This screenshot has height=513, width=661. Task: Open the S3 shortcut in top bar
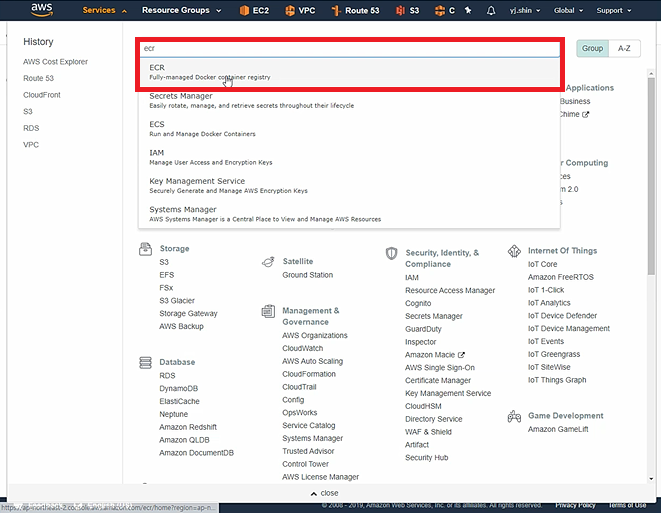click(408, 10)
